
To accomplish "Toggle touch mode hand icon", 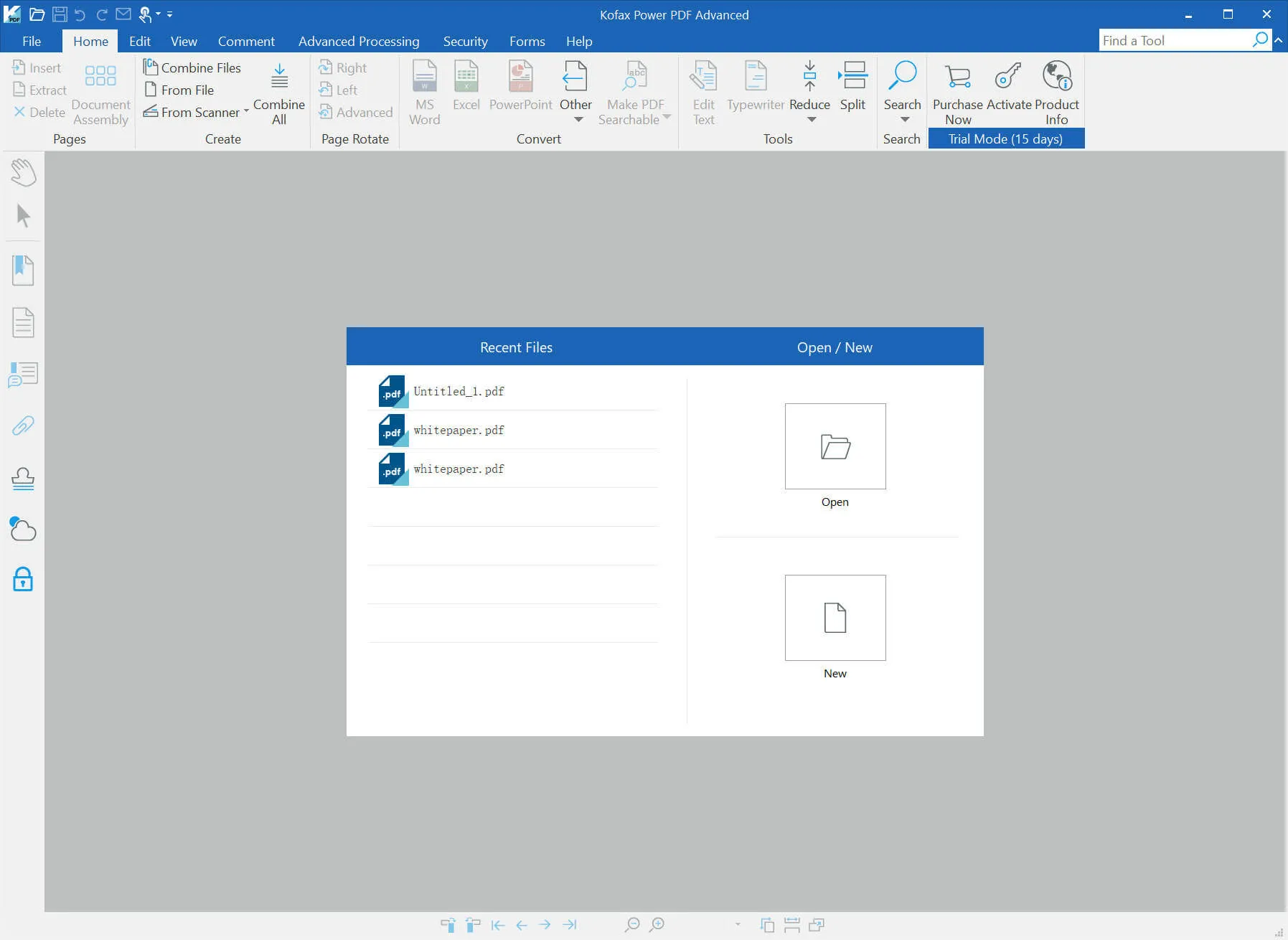I will pos(145,14).
